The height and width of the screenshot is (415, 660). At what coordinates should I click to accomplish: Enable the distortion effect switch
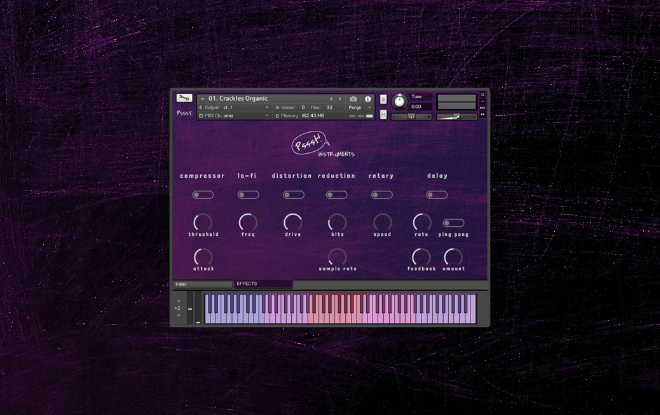click(293, 195)
